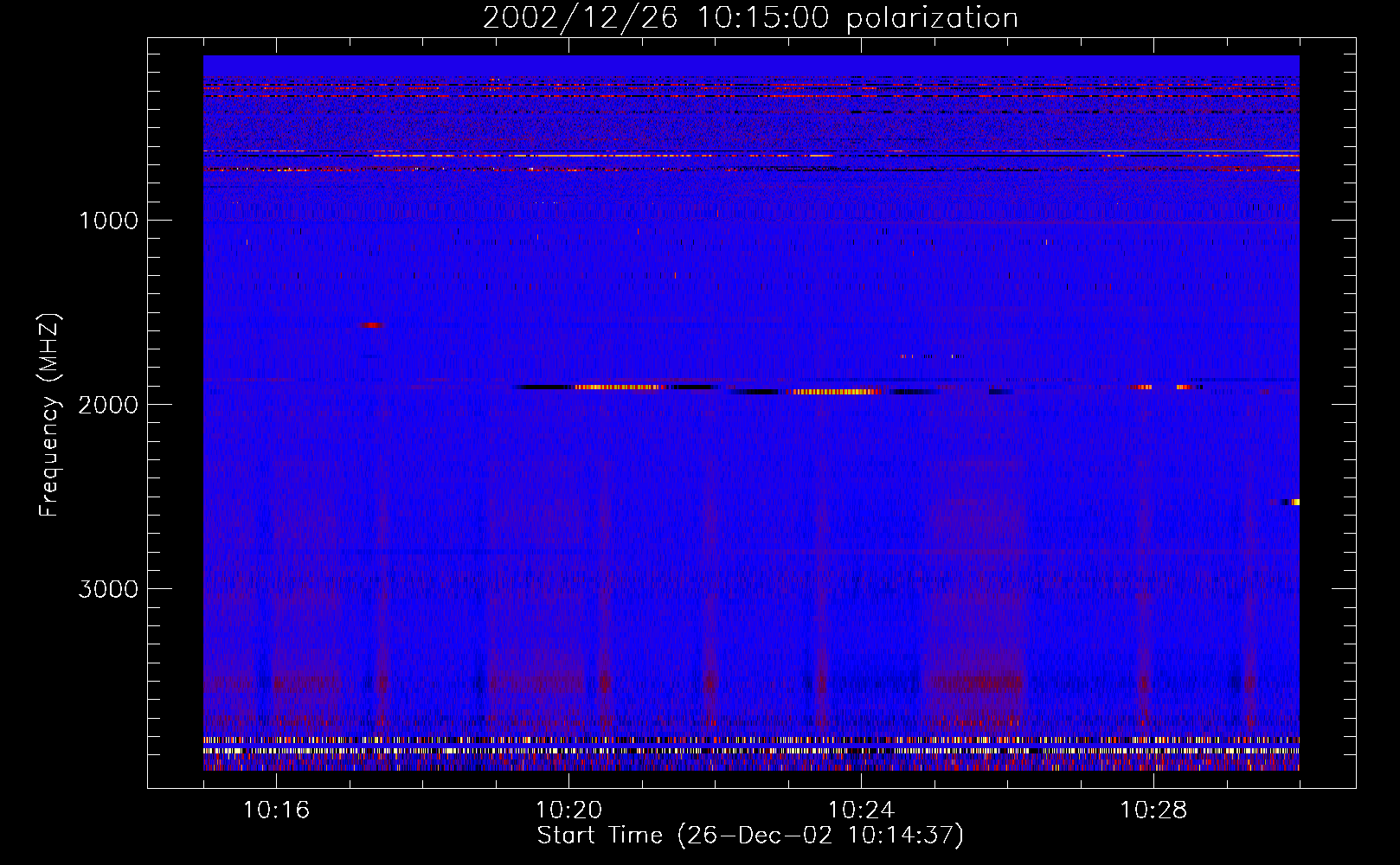Click the short red burst near 1500 MHz
Screen dimensions: 1400x865
point(371,325)
